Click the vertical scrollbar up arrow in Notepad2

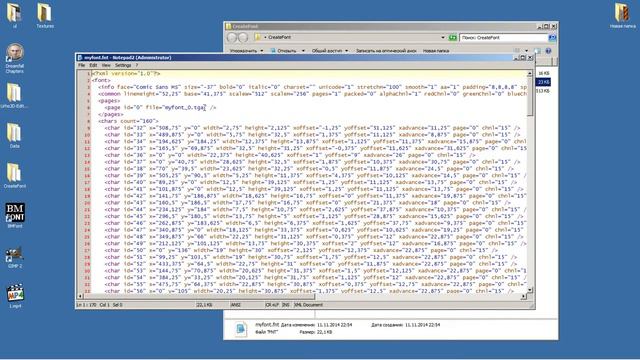[530, 73]
